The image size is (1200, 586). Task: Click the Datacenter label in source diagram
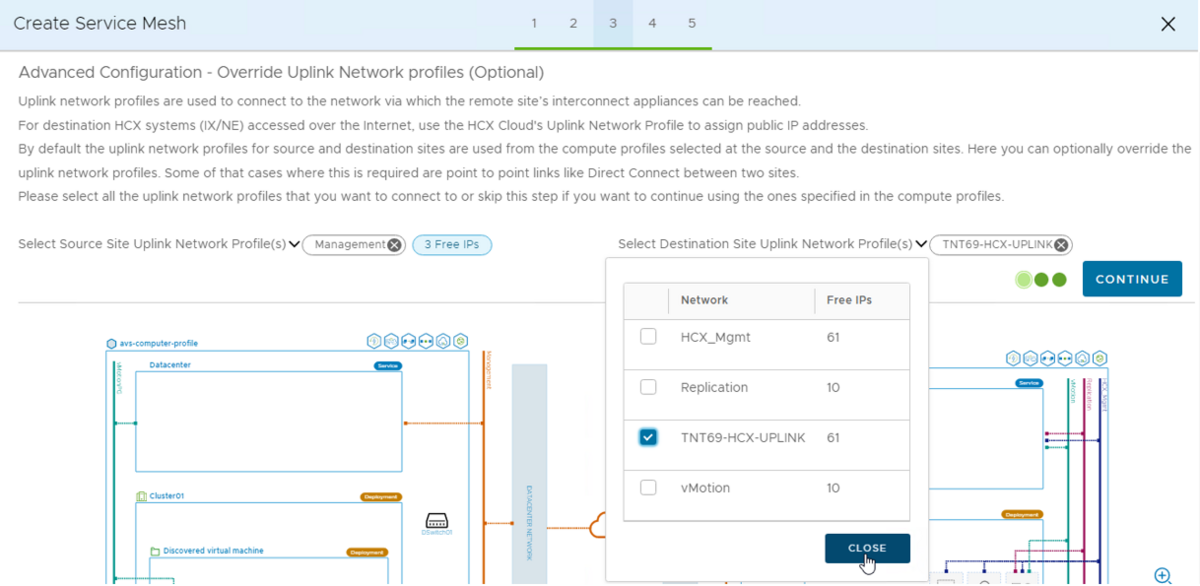click(170, 365)
